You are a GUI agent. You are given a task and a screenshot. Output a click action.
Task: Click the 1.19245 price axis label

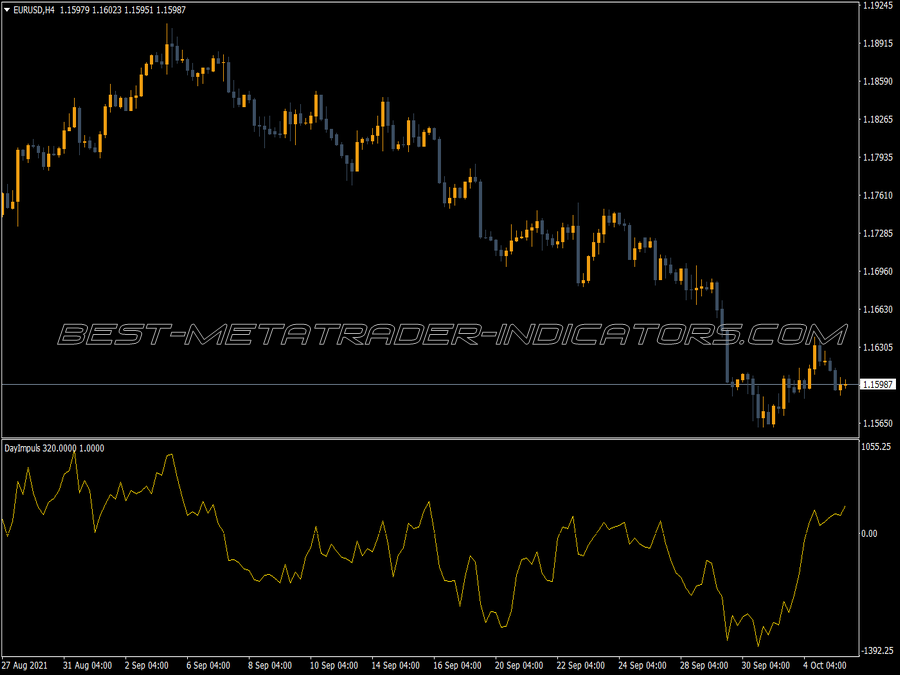(x=878, y=5)
